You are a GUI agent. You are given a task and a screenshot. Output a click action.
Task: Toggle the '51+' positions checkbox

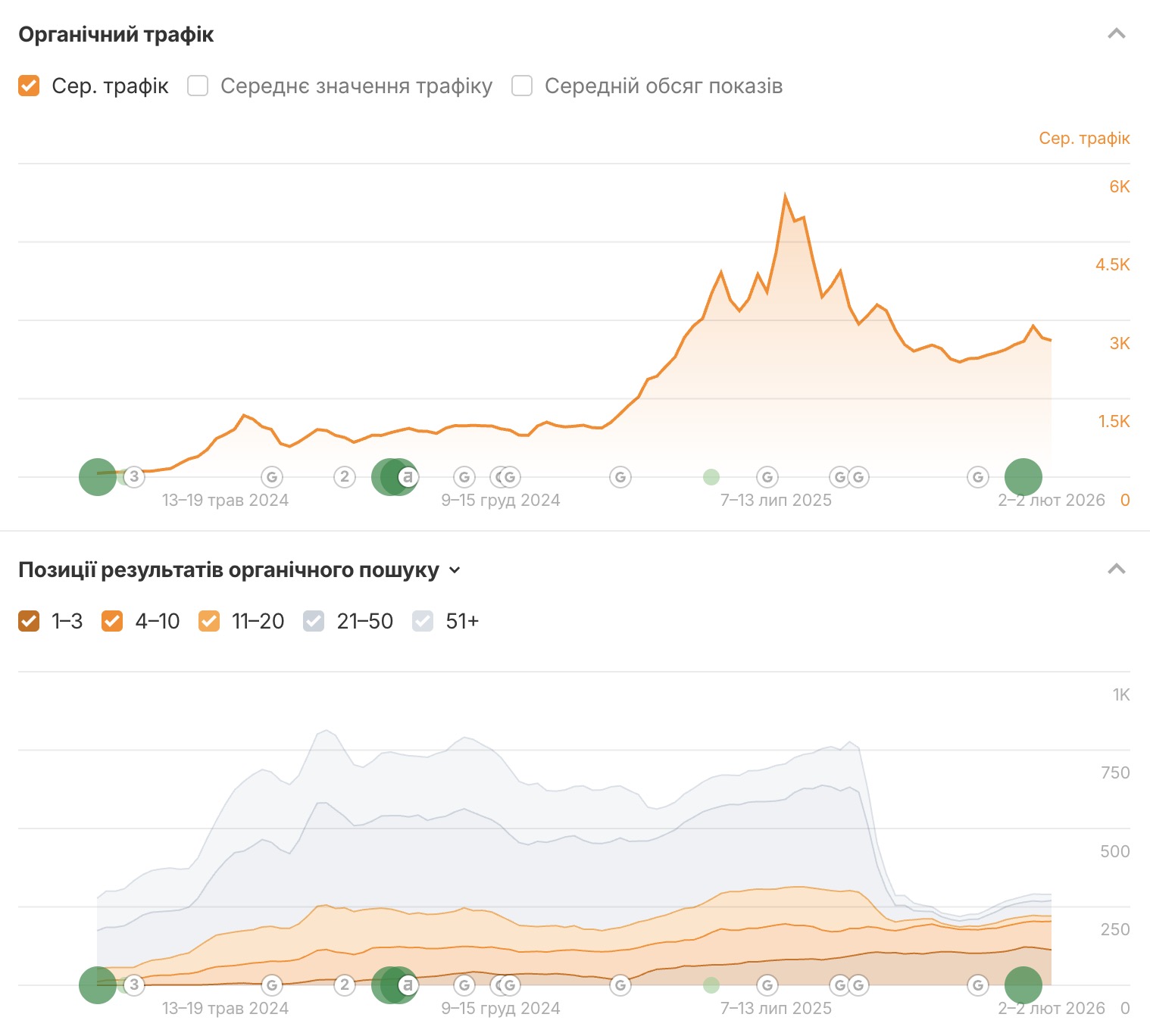click(423, 621)
